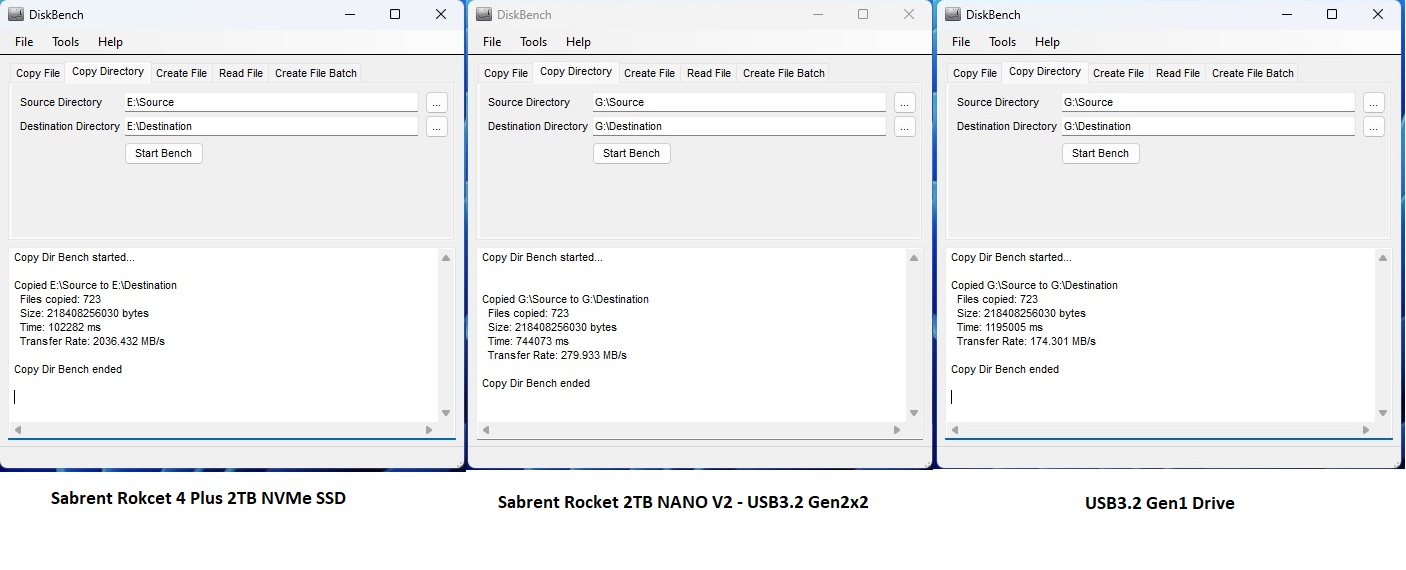Switch to the Copy File tab in the left window
Image resolution: width=1406 pixels, height=570 pixels.
(x=38, y=73)
